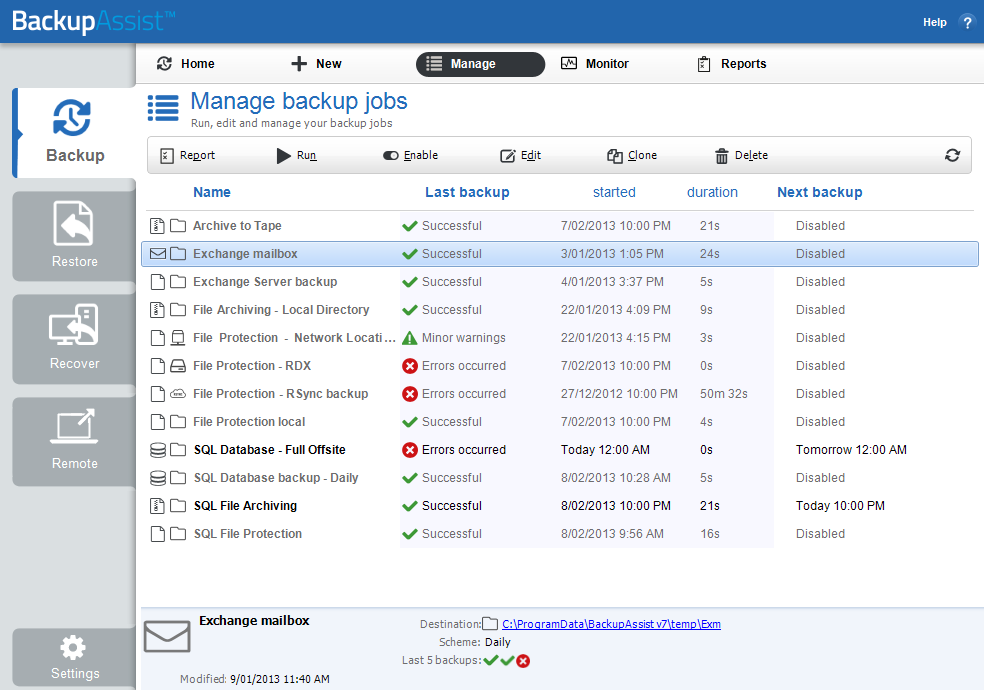Click the refresh icon in the toolbar
The height and width of the screenshot is (690, 984).
tap(952, 155)
